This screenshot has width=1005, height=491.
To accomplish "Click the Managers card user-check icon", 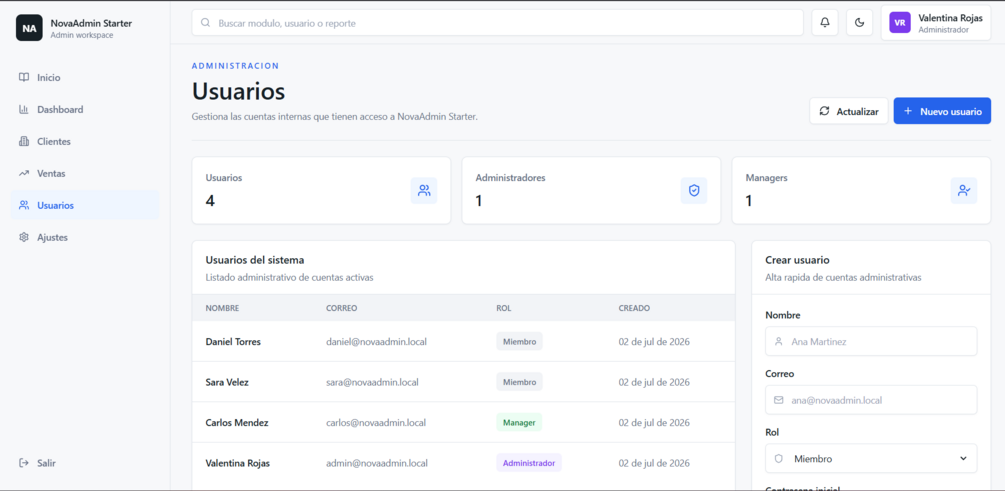I will (963, 190).
